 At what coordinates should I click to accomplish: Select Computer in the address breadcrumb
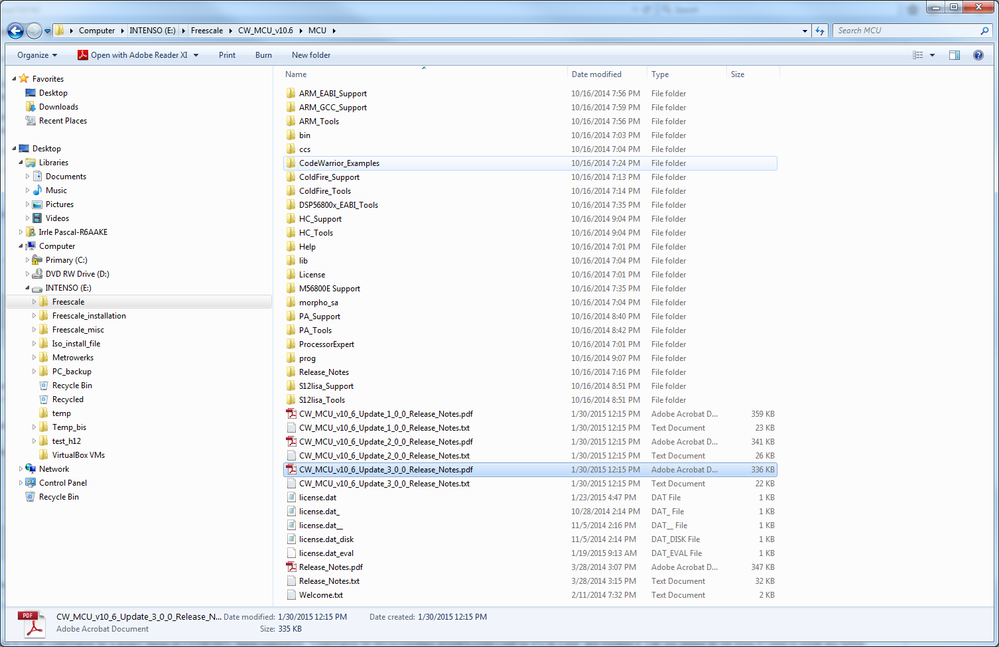click(x=97, y=31)
